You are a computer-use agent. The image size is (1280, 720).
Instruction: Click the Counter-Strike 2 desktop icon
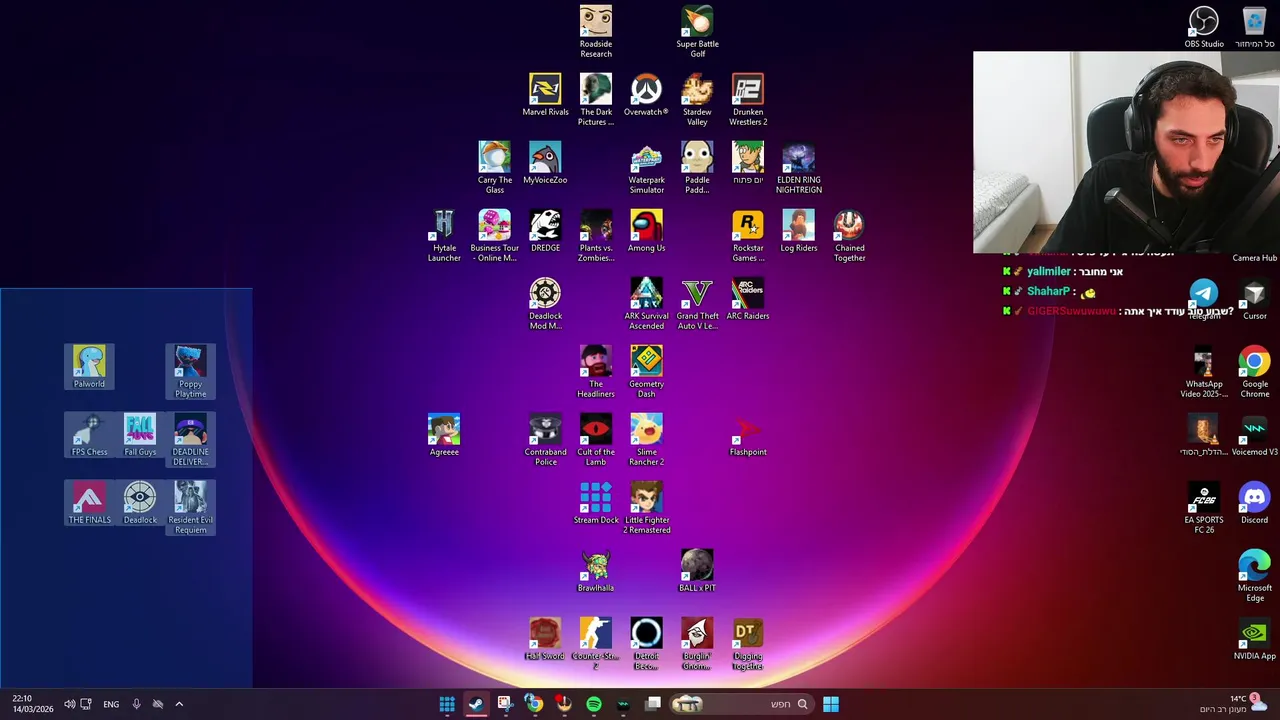tap(596, 644)
